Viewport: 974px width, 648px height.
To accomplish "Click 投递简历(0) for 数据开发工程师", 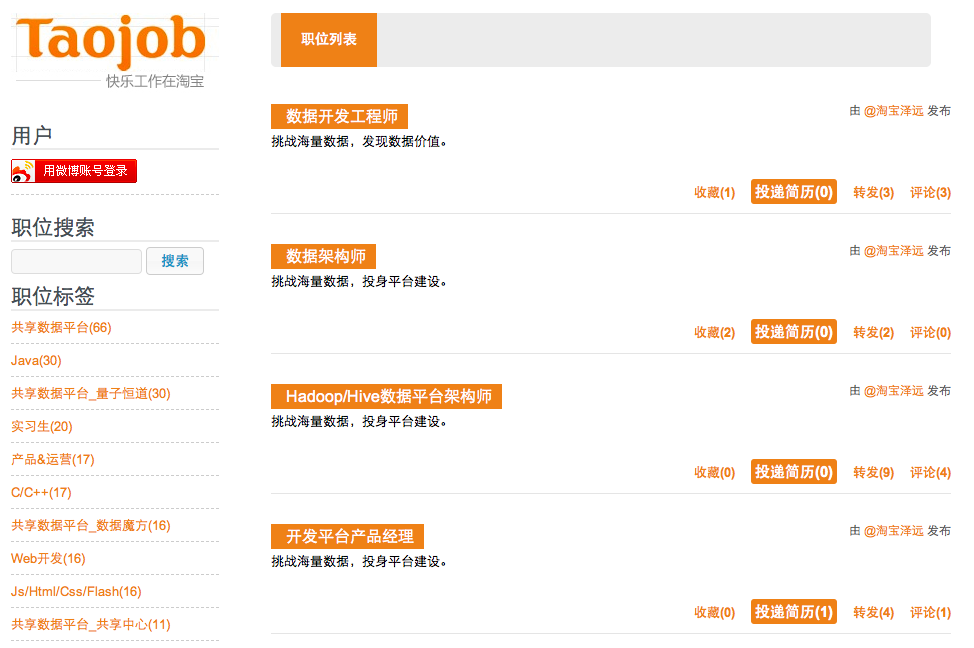I will pos(794,192).
